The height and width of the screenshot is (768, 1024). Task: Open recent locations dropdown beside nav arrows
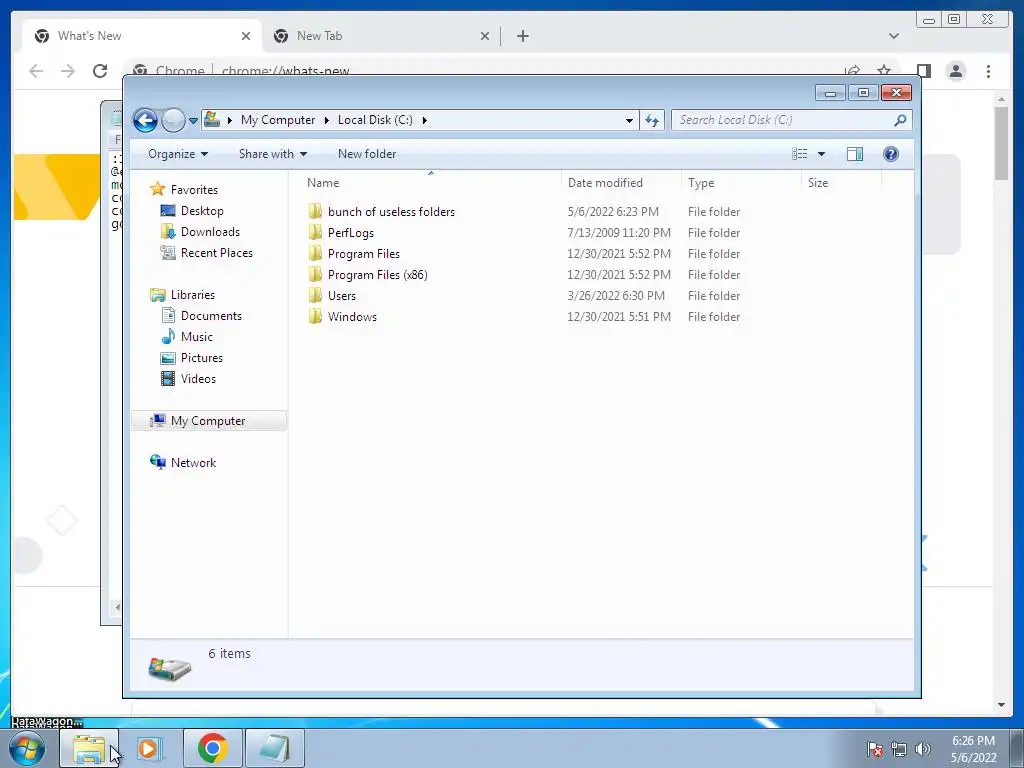point(193,121)
